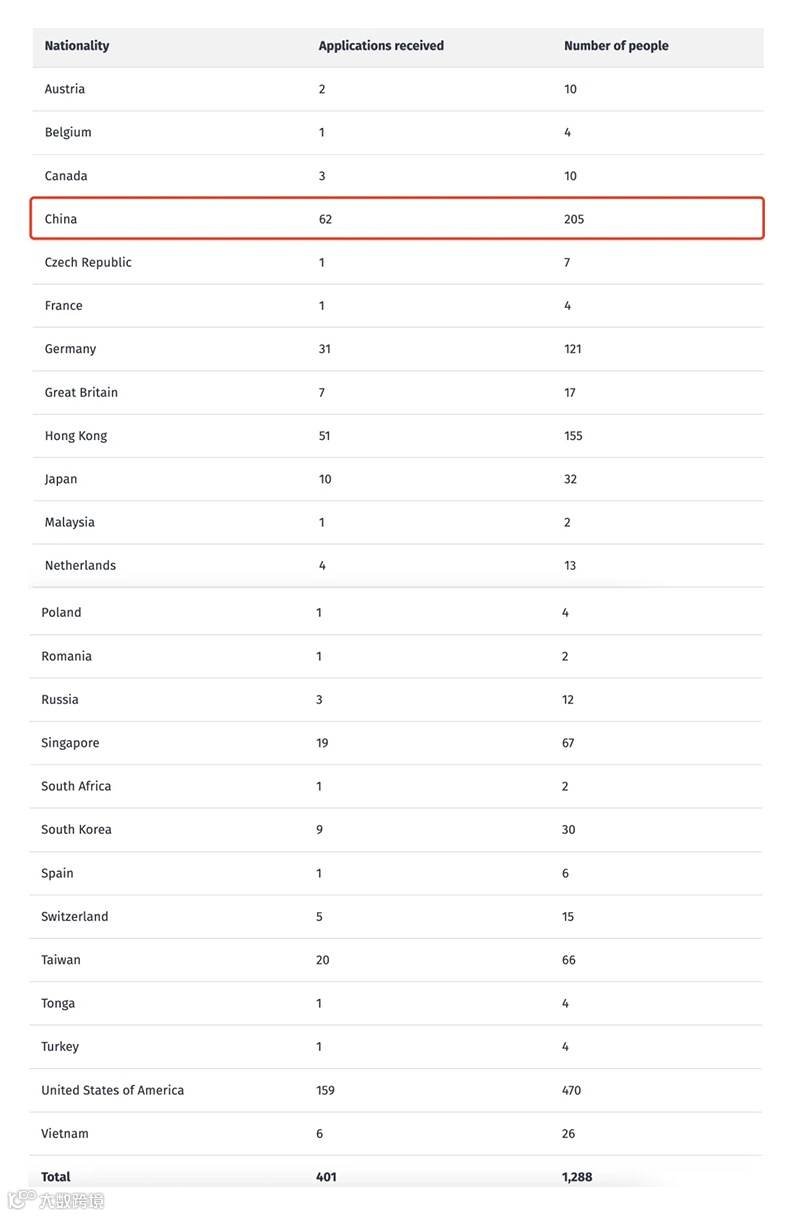Click China's number of people value 205
794x1216 pixels.
pyautogui.click(x=574, y=219)
